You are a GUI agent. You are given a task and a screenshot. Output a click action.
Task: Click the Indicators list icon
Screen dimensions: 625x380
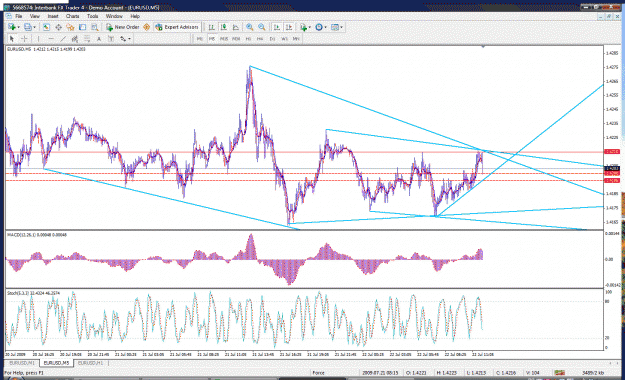click(303, 27)
